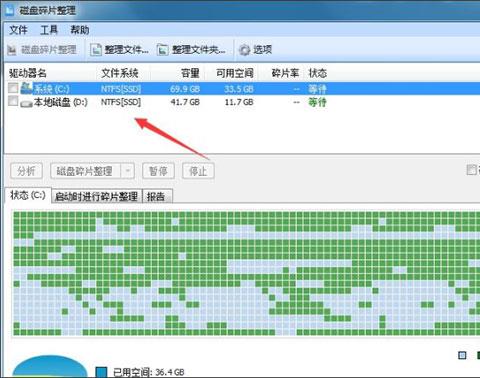This screenshot has height=378, width=480.
Task: Click the 磁盘碎片整理 action button
Action: pos(85,171)
